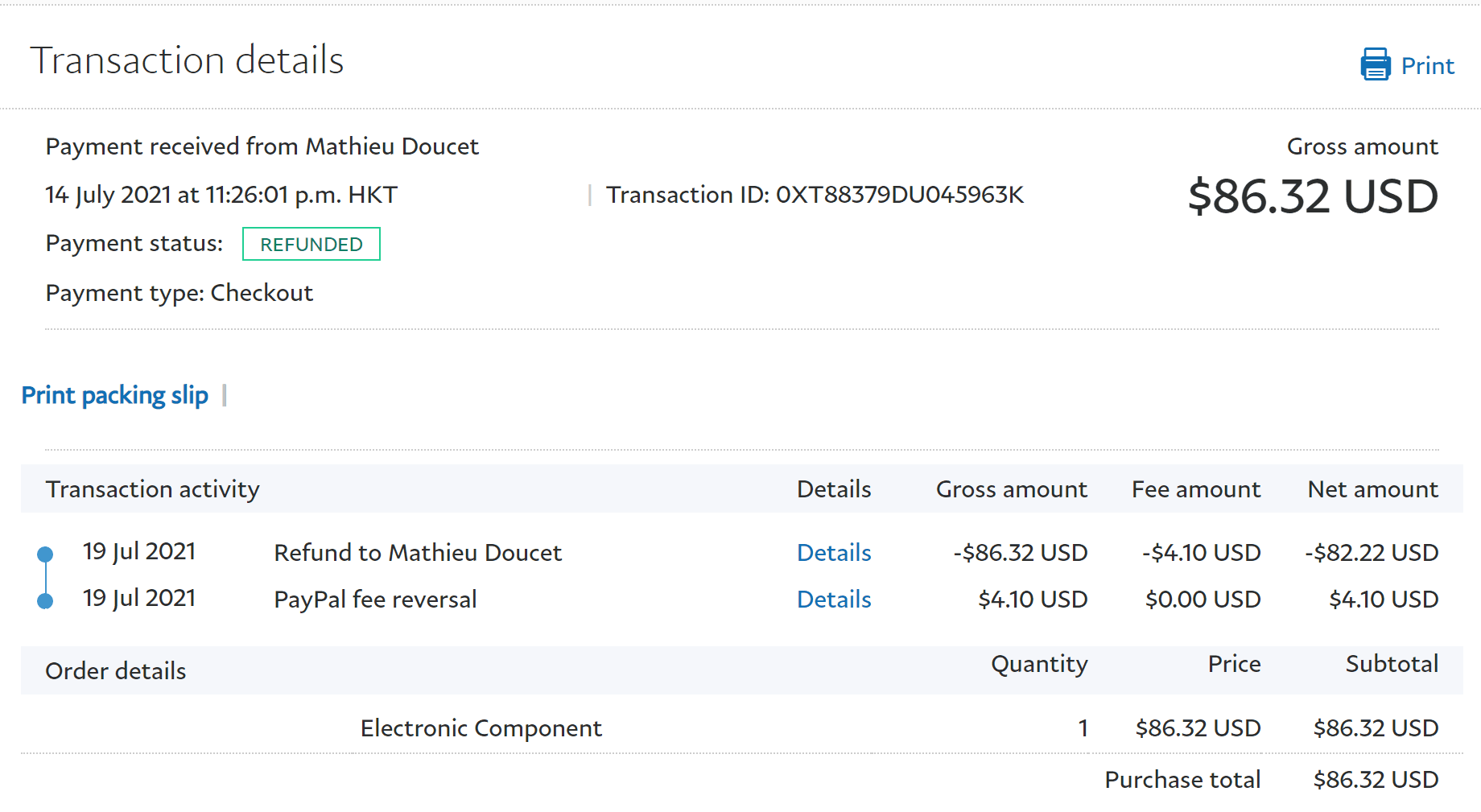Click the Transaction activity column header
The width and height of the screenshot is (1481, 812).
coord(153,489)
